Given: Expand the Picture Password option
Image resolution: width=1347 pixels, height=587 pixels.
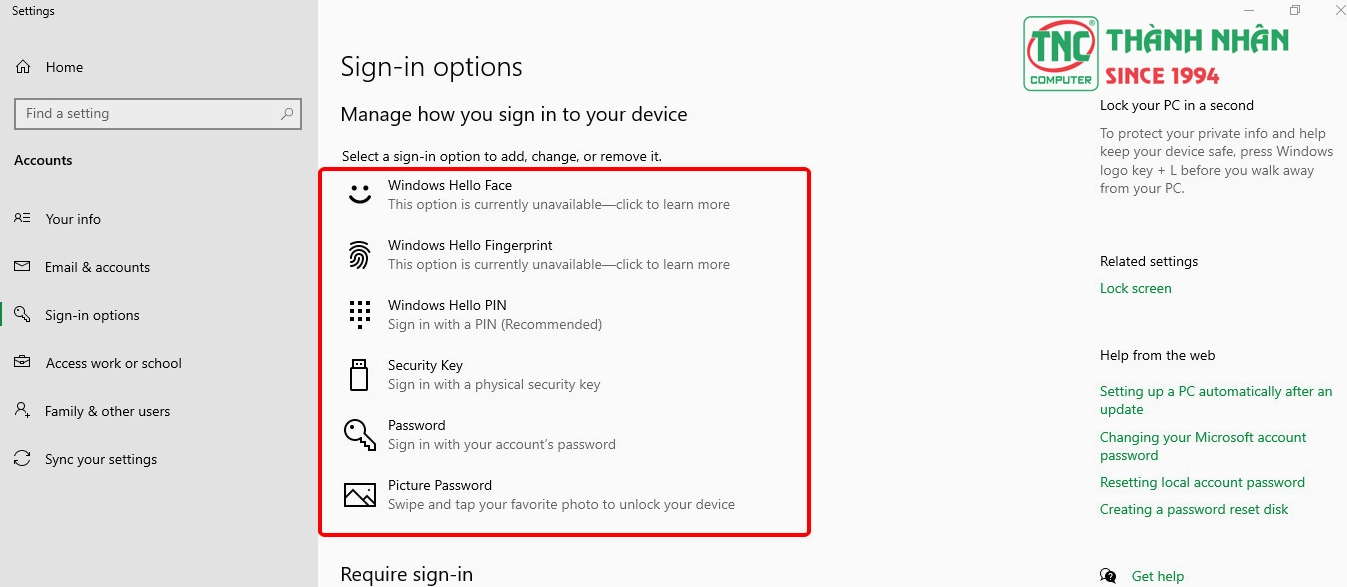Looking at the screenshot, I should 561,494.
